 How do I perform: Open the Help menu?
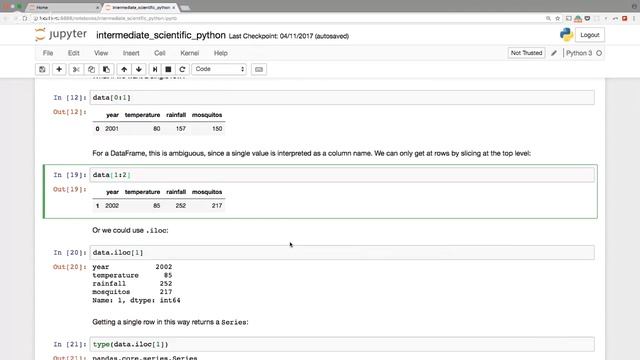(220, 53)
